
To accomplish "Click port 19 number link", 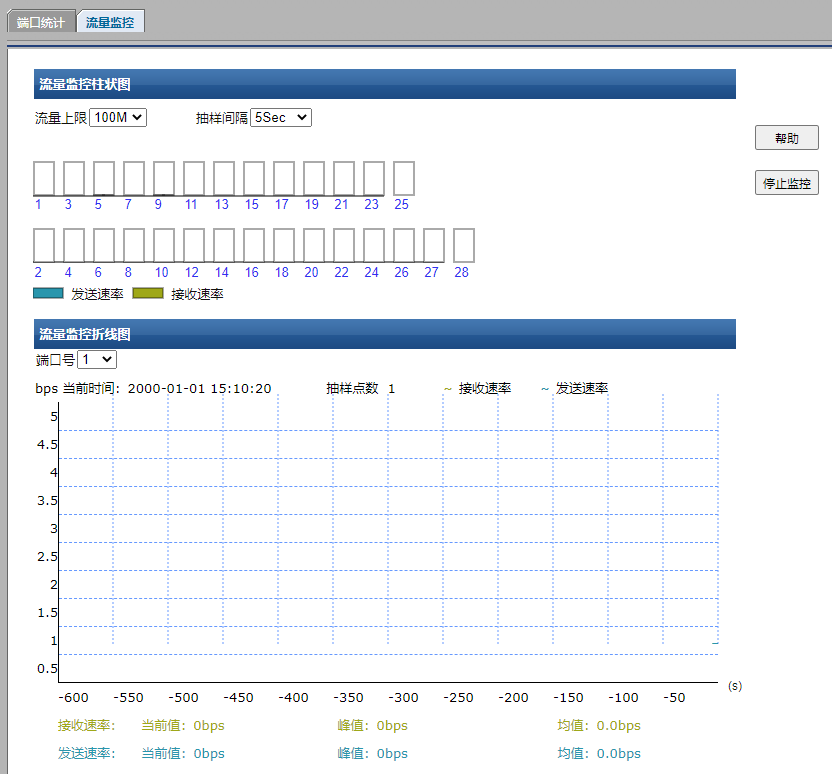I will click(x=311, y=204).
